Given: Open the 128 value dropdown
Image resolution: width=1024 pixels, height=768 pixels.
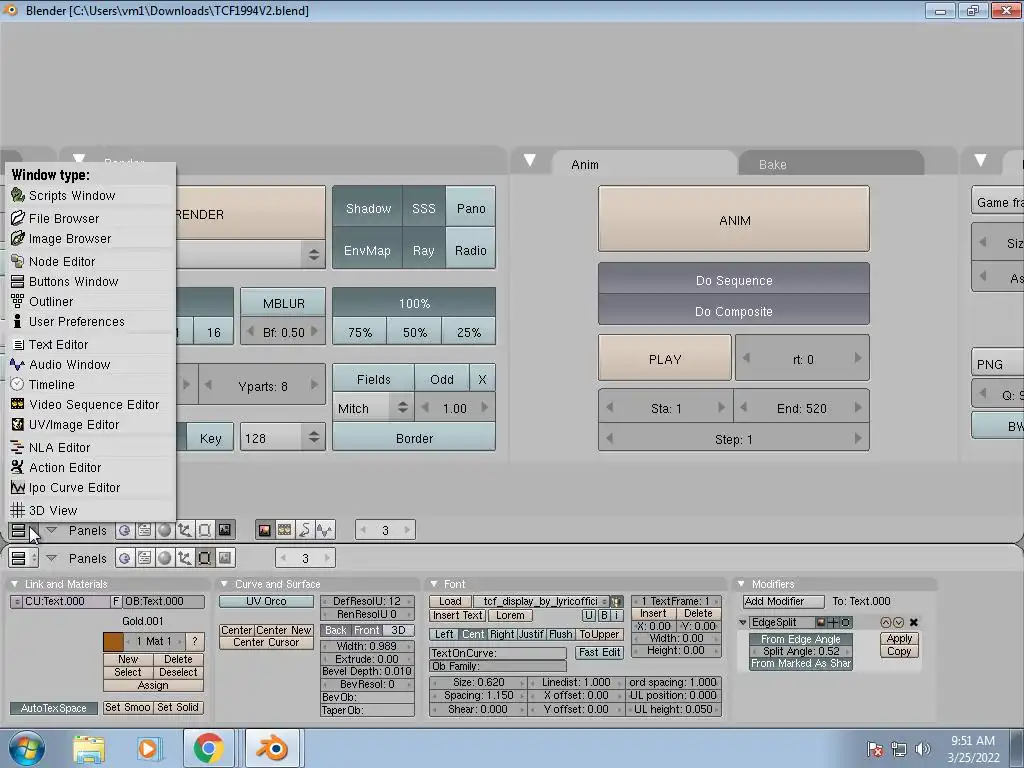Looking at the screenshot, I should pos(283,438).
